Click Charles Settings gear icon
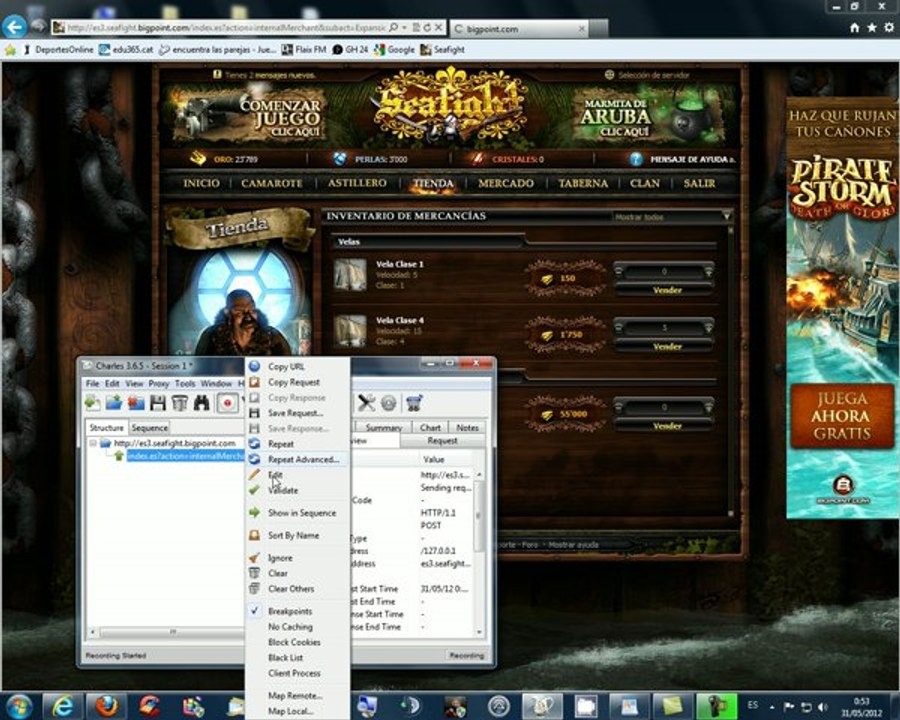Screen dimensions: 900x720 tap(389, 403)
